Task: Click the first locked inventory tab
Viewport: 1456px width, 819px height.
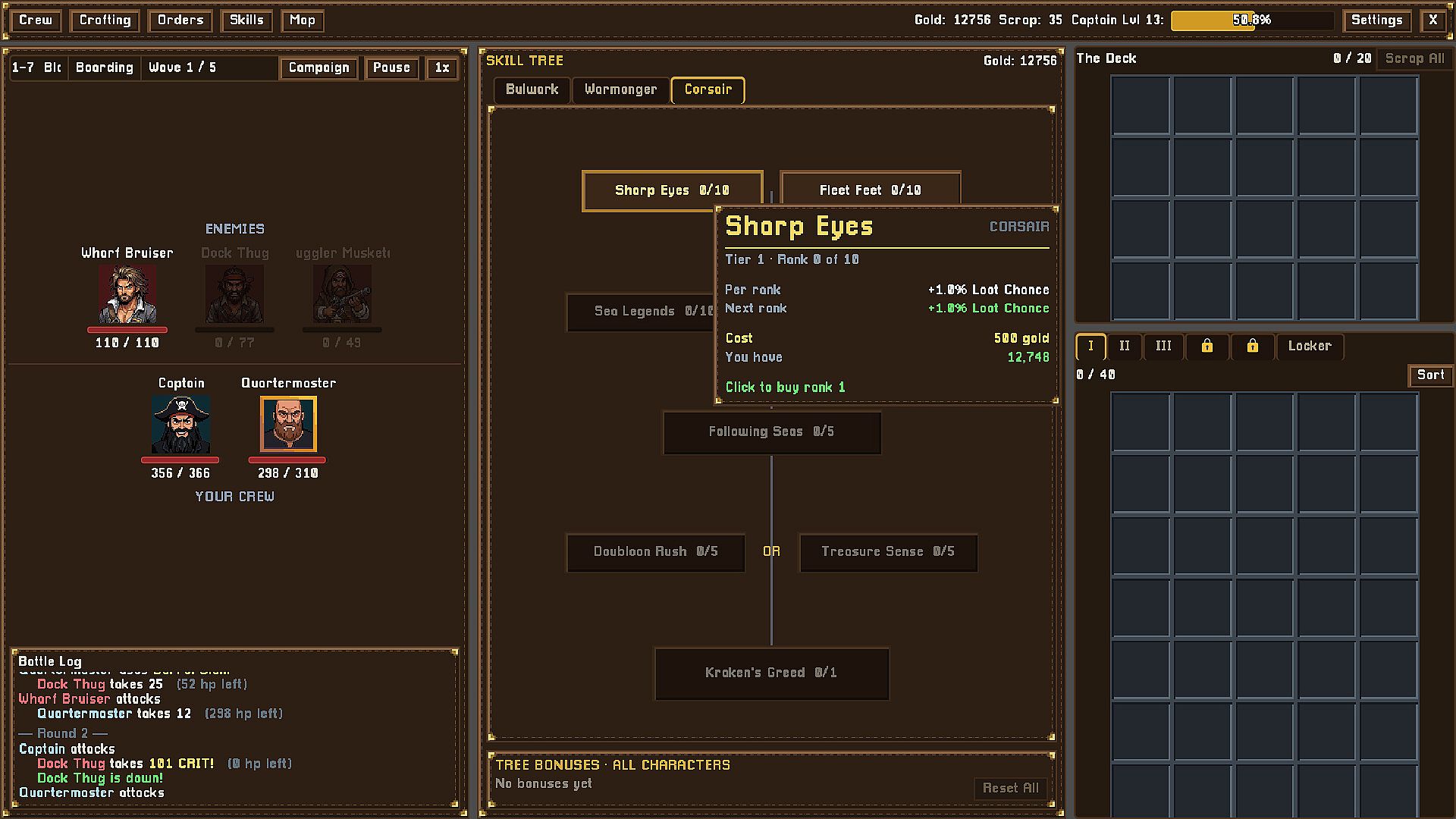Action: [x=1207, y=346]
